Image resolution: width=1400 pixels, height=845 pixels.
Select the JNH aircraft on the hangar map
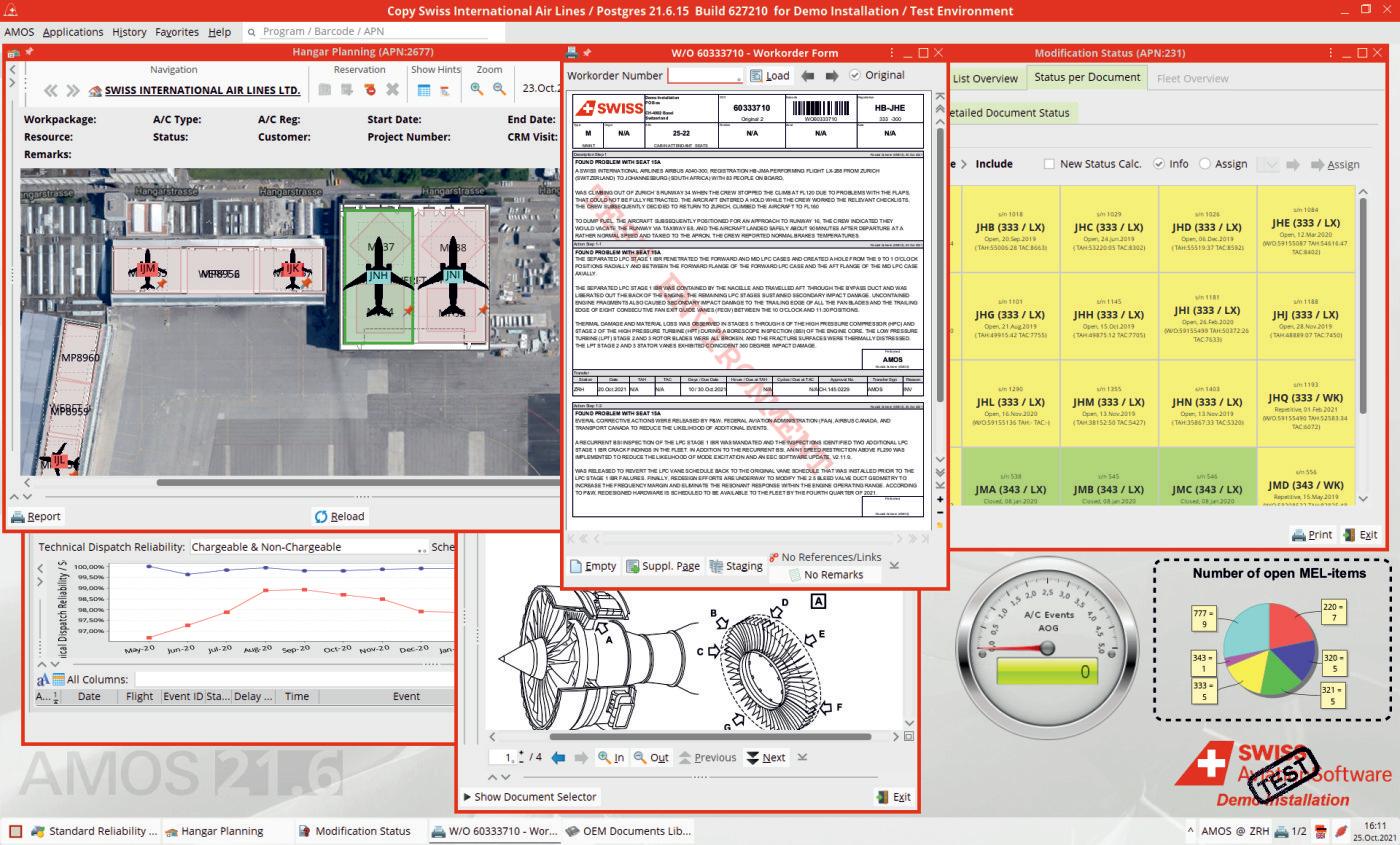pyautogui.click(x=378, y=276)
